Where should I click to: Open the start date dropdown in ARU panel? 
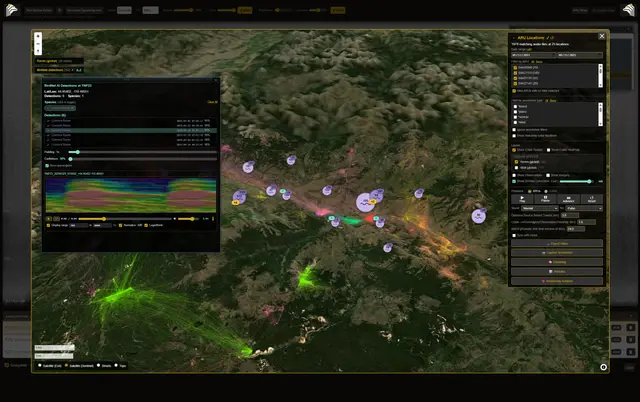coord(533,55)
